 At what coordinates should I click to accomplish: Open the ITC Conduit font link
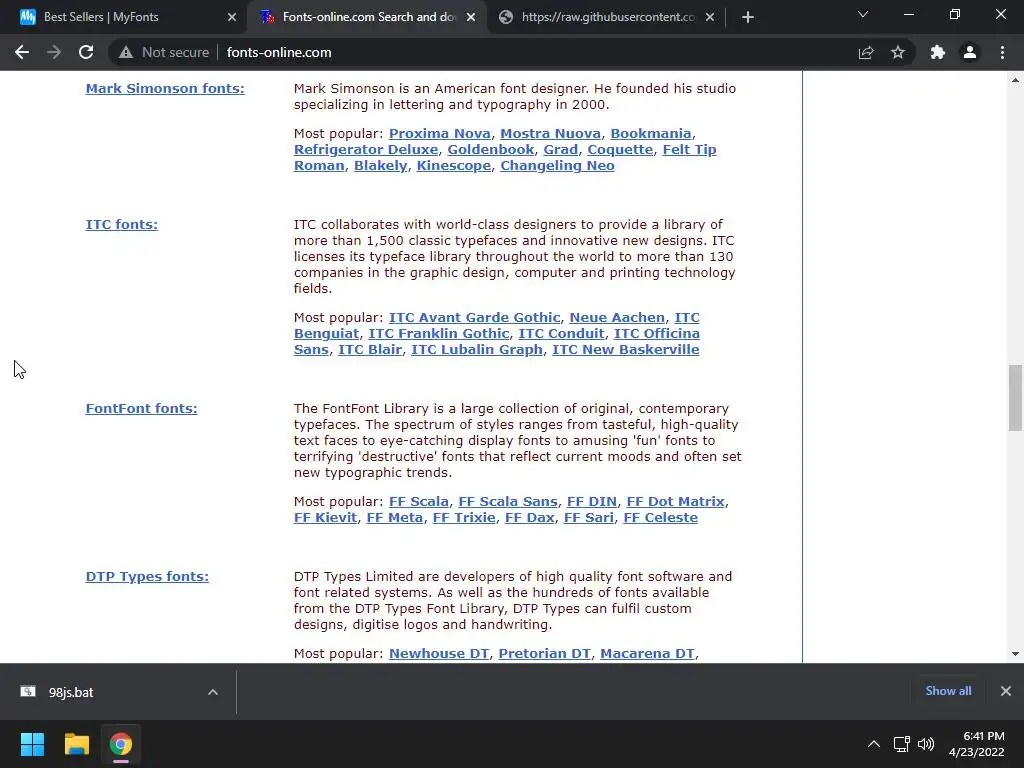561,333
